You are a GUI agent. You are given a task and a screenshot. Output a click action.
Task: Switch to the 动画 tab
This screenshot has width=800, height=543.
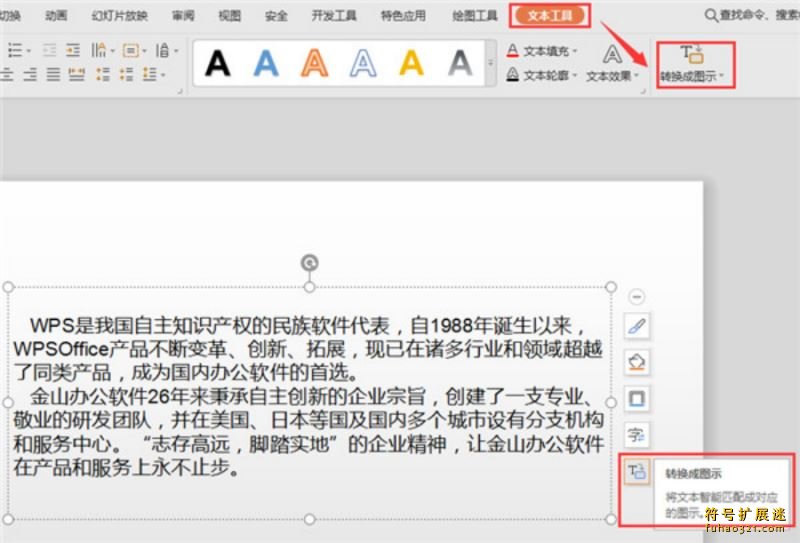click(56, 16)
